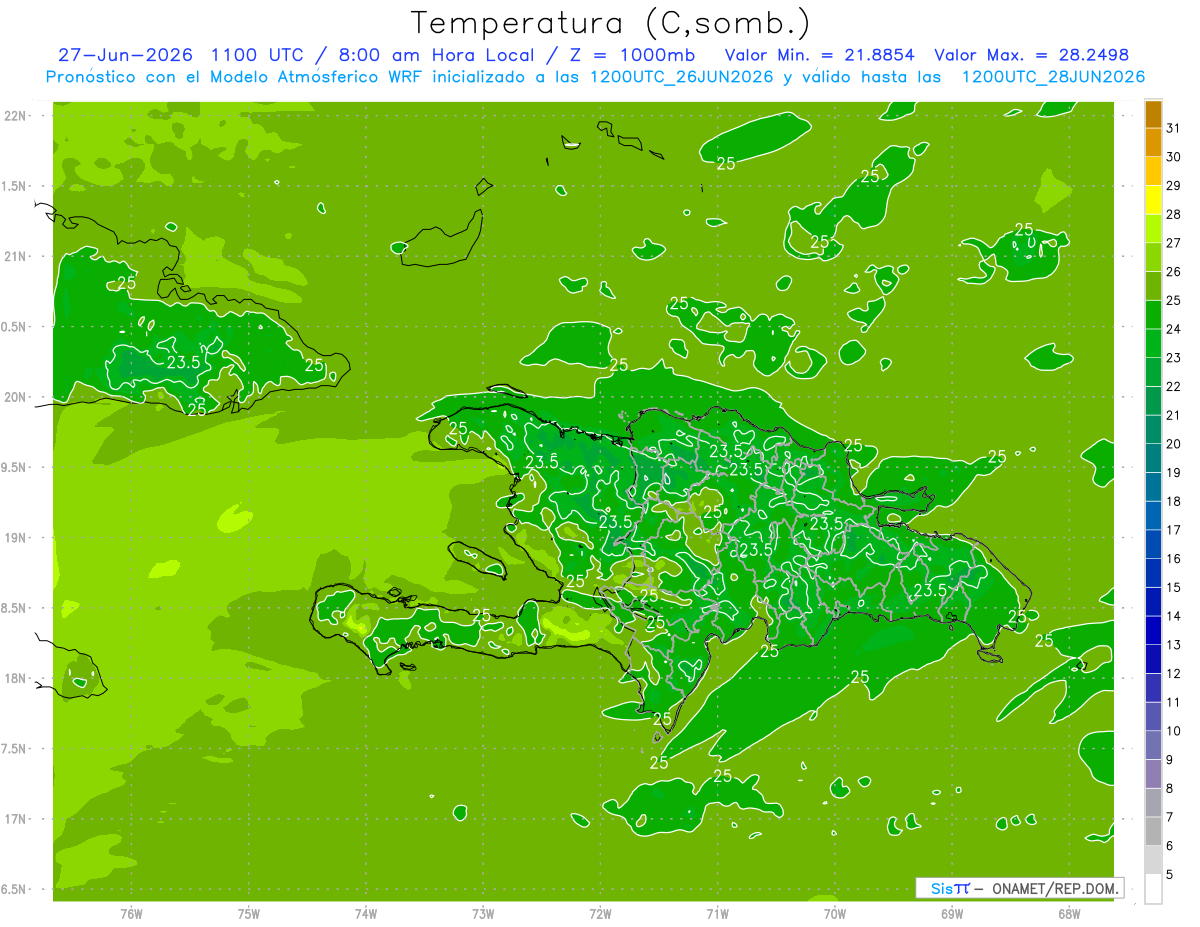Click the '73W' longitude axis label
This screenshot has width=1200, height=927.
click(483, 913)
